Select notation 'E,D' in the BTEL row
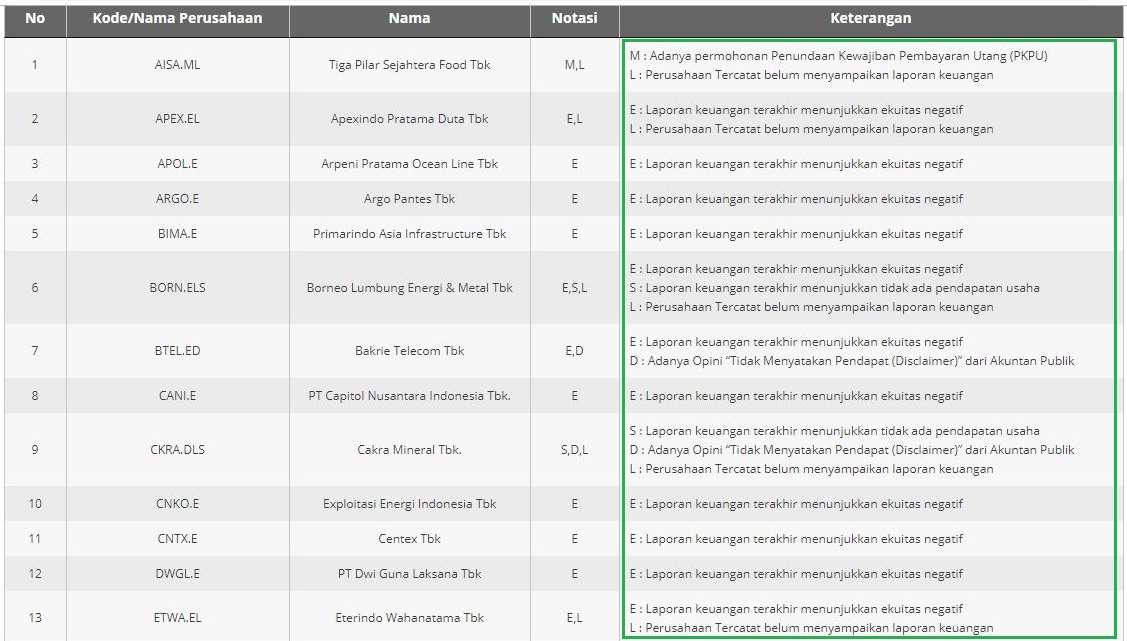This screenshot has height=641, width=1127. 574,351
